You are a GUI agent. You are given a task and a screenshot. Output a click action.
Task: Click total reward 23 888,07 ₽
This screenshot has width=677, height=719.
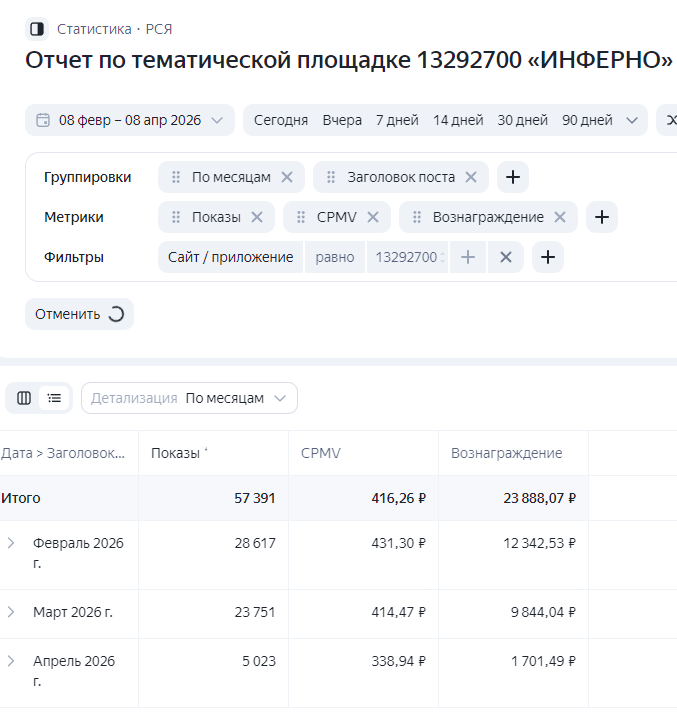coord(539,498)
